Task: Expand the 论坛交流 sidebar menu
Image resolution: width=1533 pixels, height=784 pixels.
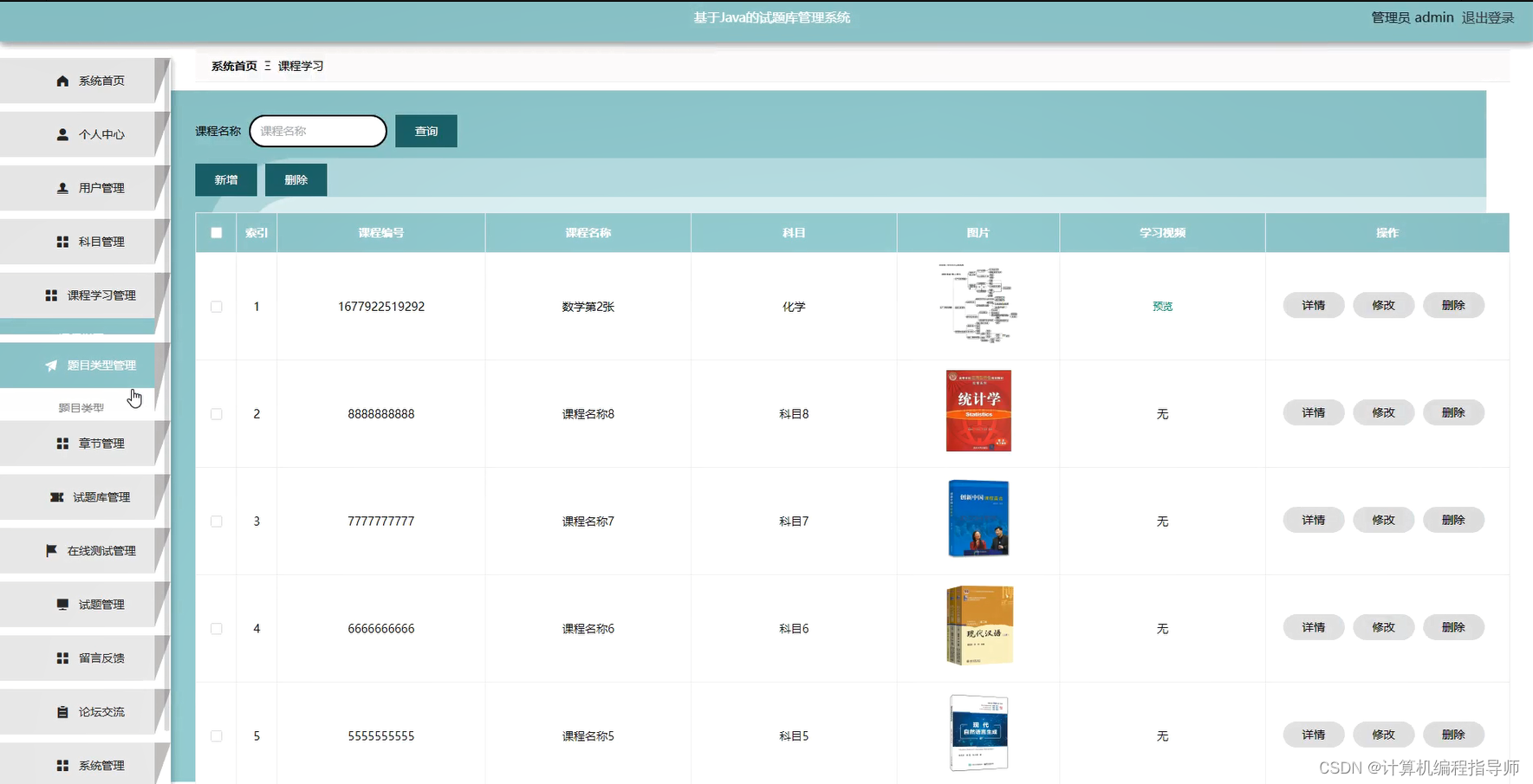Action: [x=84, y=712]
